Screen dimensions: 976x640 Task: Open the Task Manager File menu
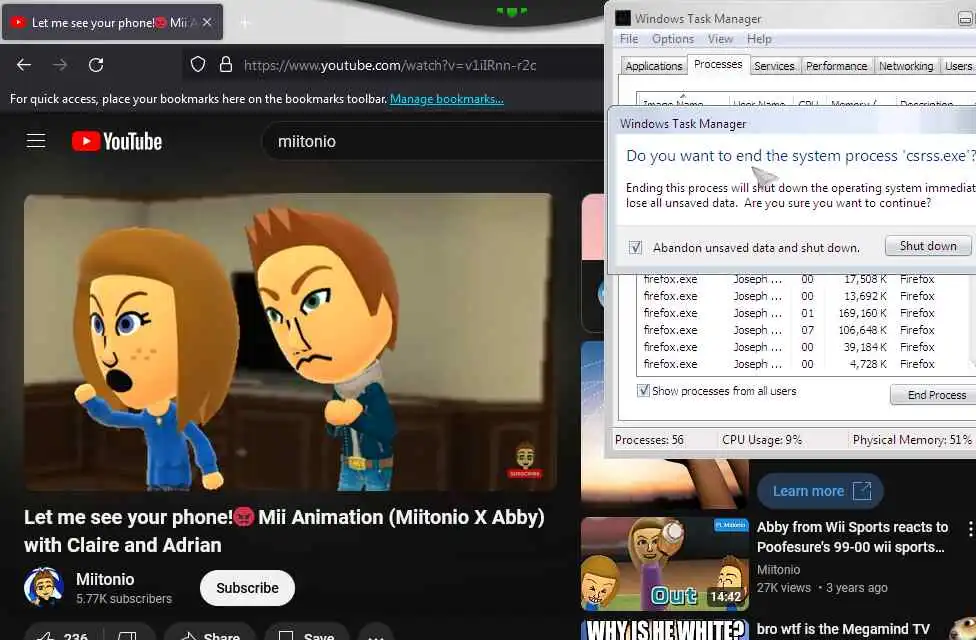(x=629, y=39)
